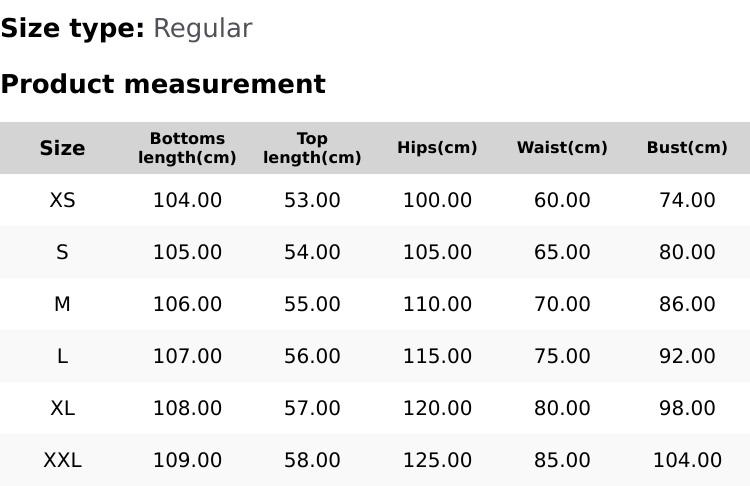
Task: Select the 70.00 waist value for M
Action: click(x=562, y=304)
